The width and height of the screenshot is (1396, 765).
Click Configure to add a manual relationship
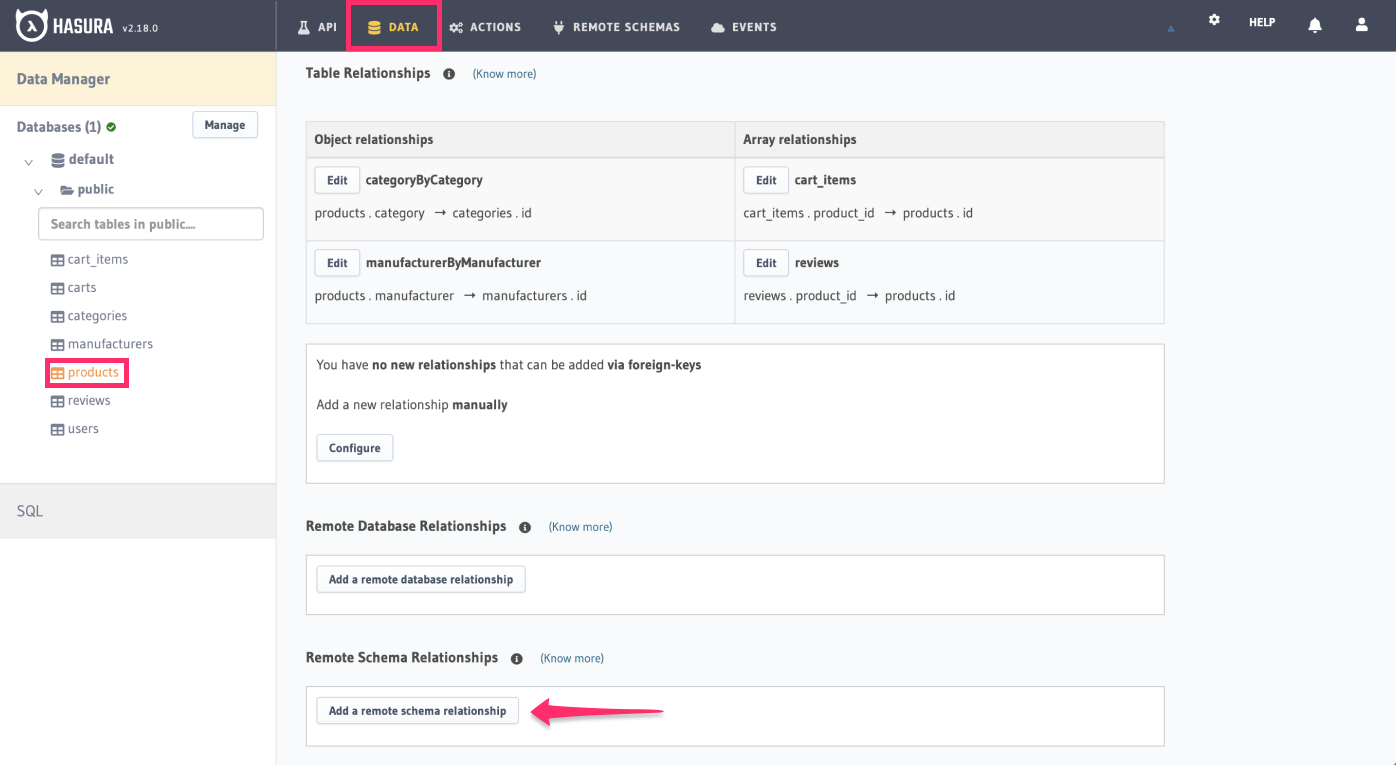pos(354,447)
